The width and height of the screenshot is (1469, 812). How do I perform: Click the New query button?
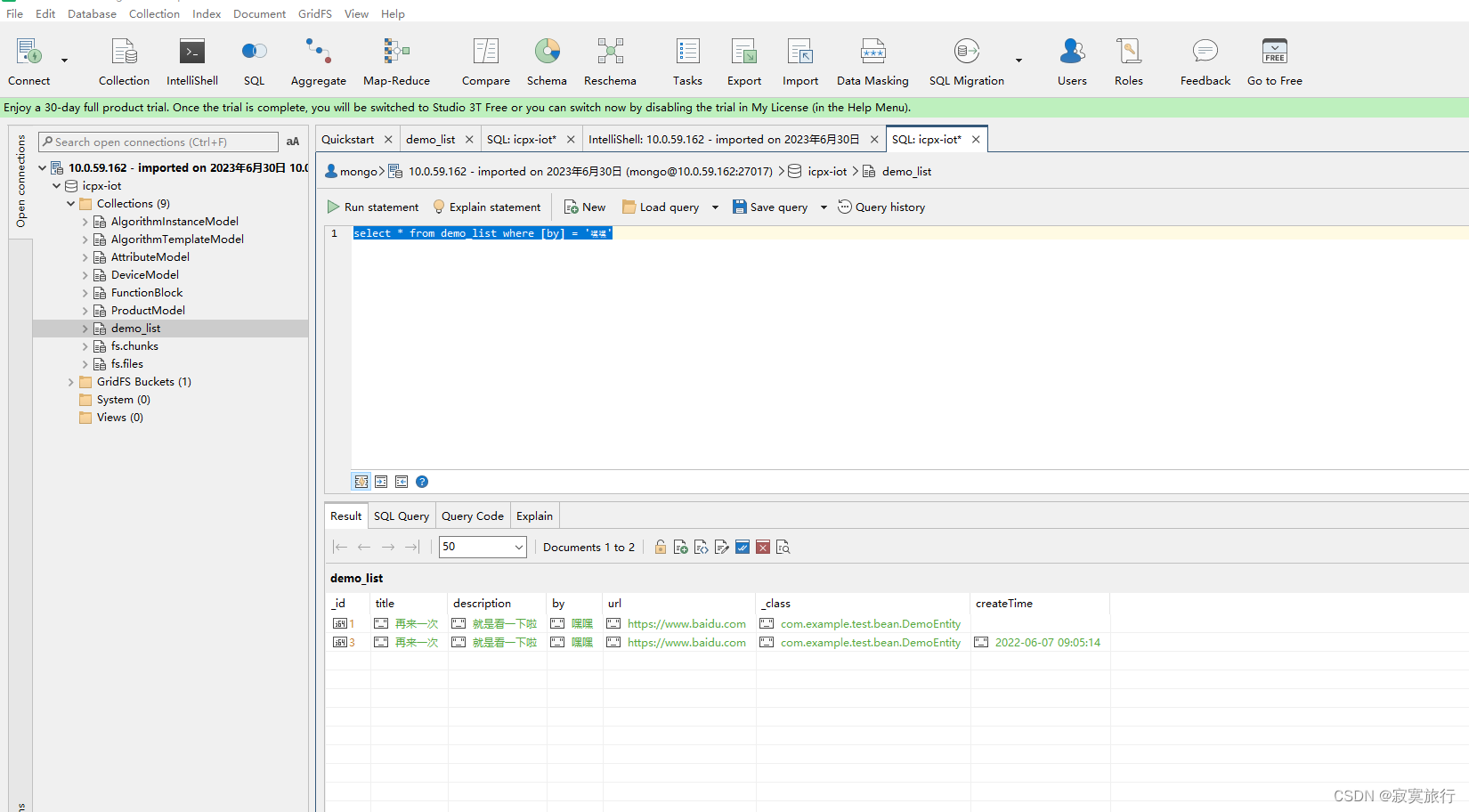pyautogui.click(x=585, y=207)
